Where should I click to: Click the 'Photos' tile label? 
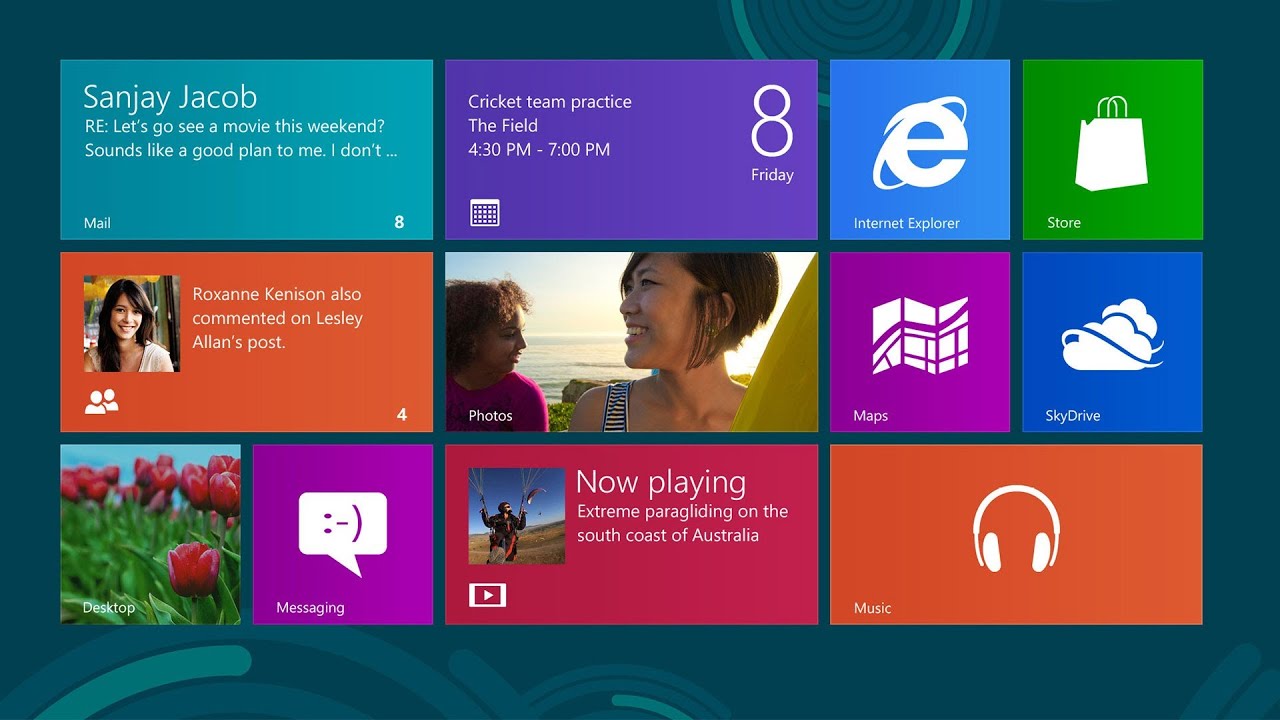[490, 416]
